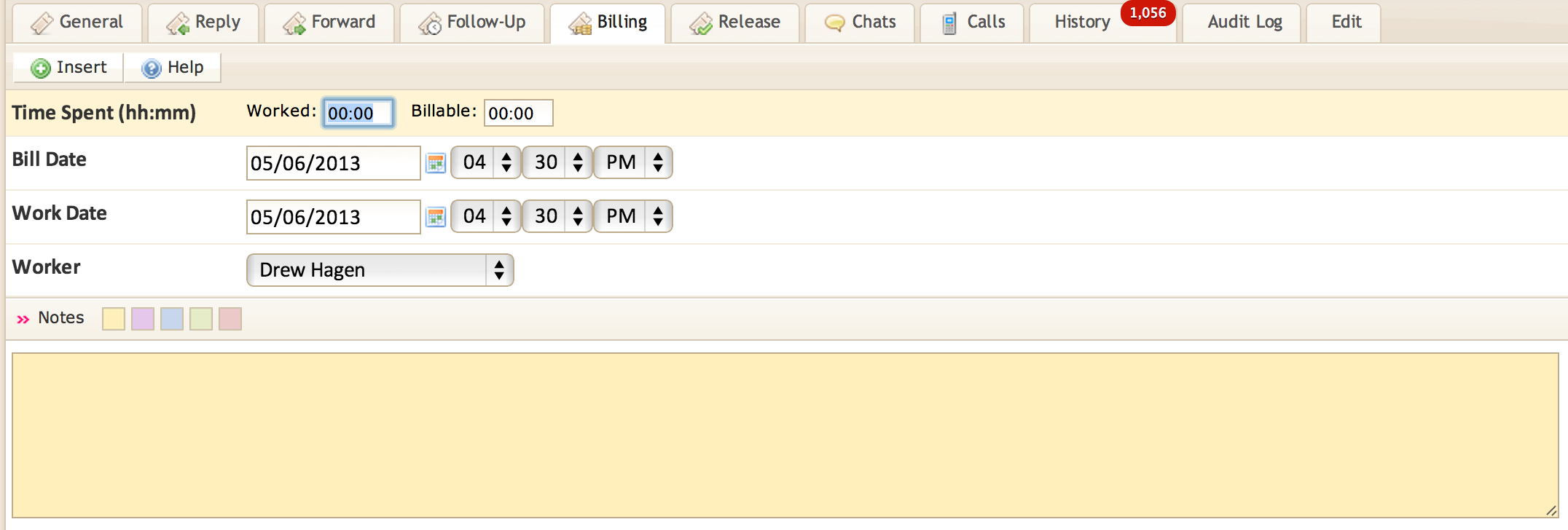Click inside the yellow notes text area

785,435
